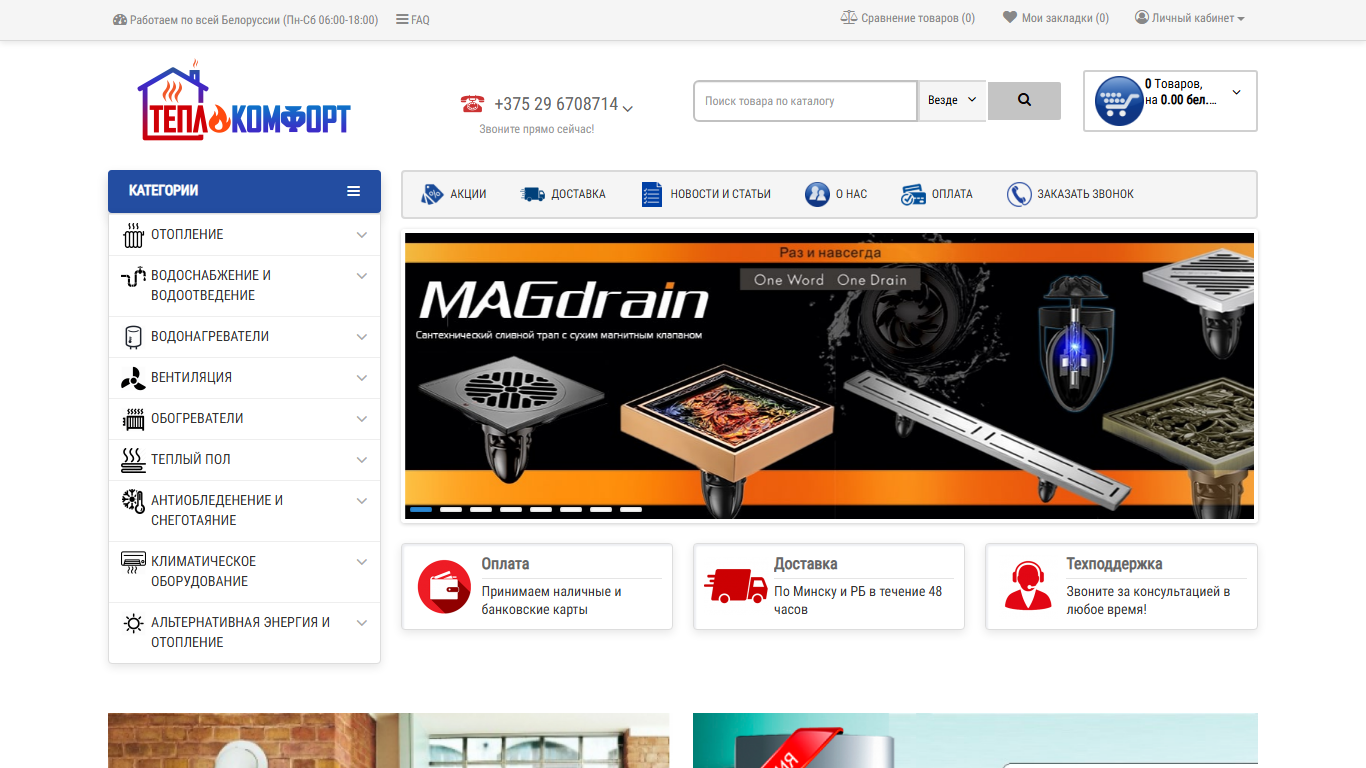Open the Заказать звонок menu item
Viewport: 1366px width, 768px height.
tap(1071, 194)
